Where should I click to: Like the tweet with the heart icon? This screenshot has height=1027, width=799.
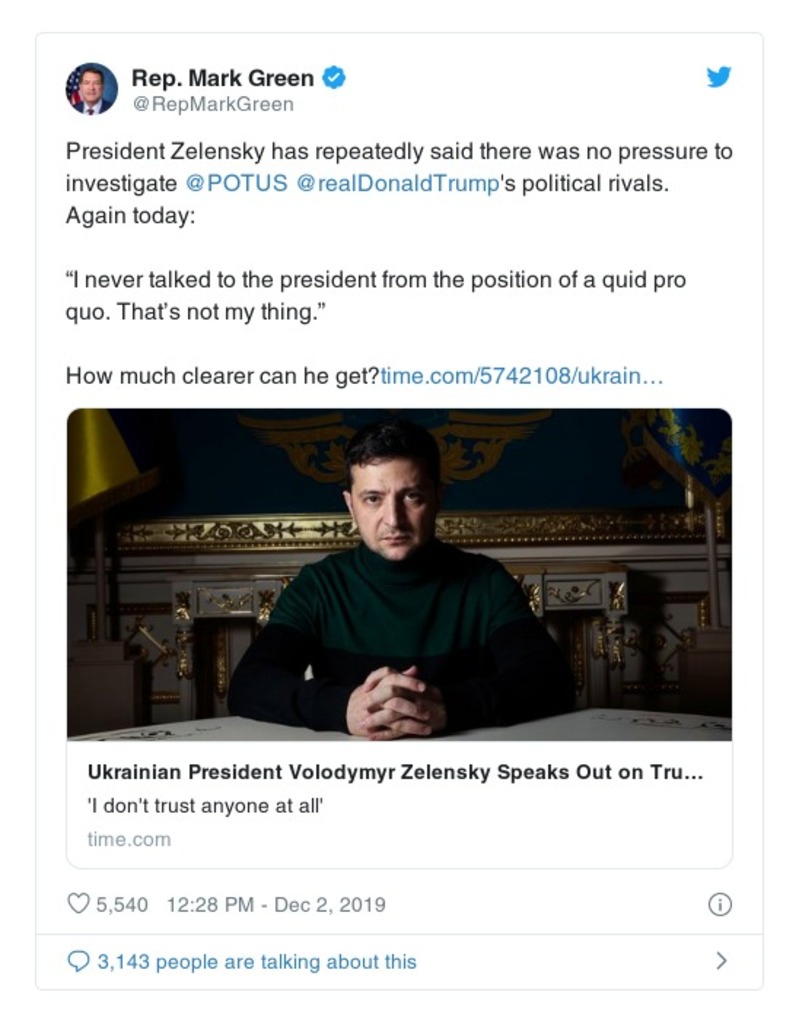coord(78,904)
